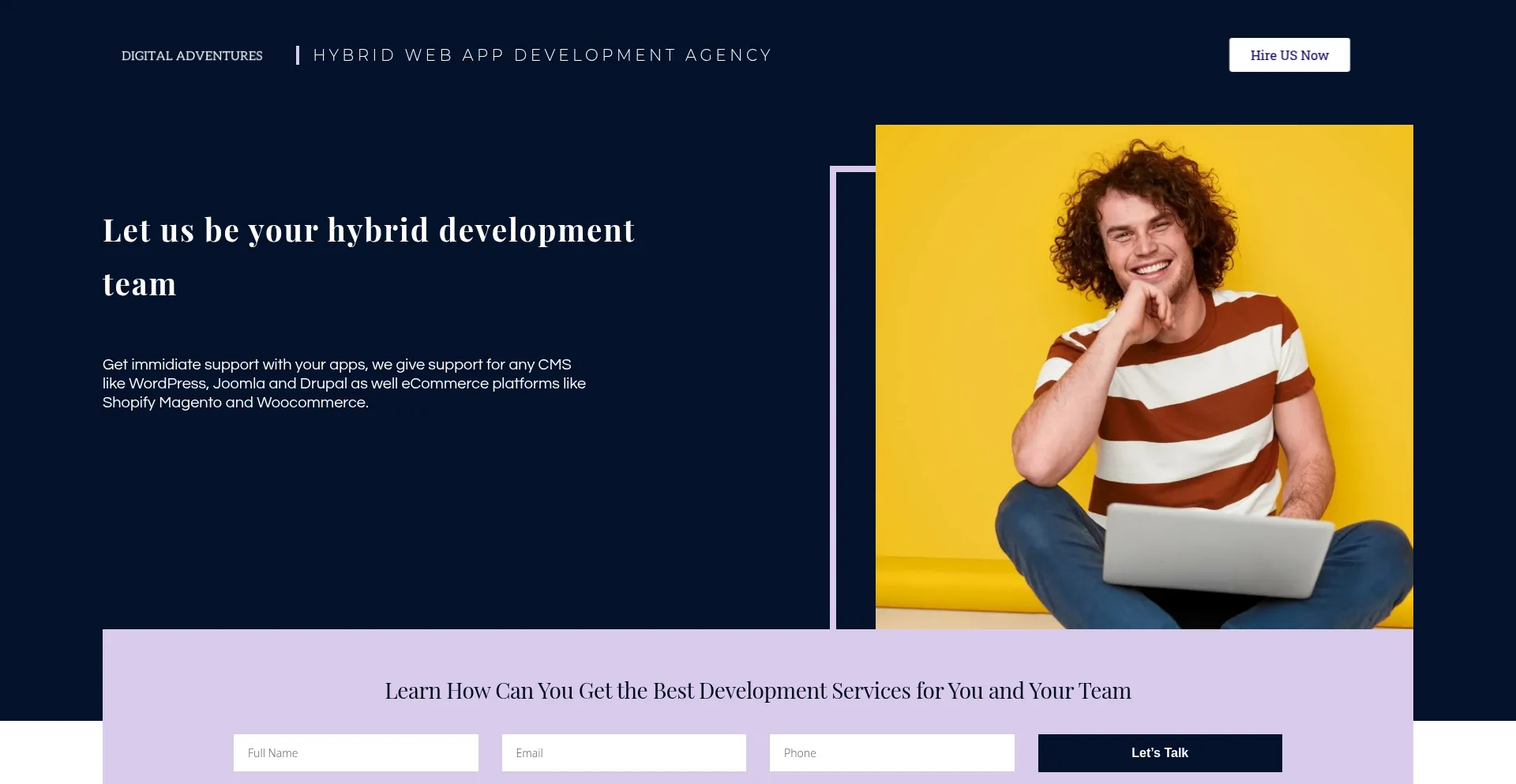Click the Digital Adventures logo

click(192, 55)
